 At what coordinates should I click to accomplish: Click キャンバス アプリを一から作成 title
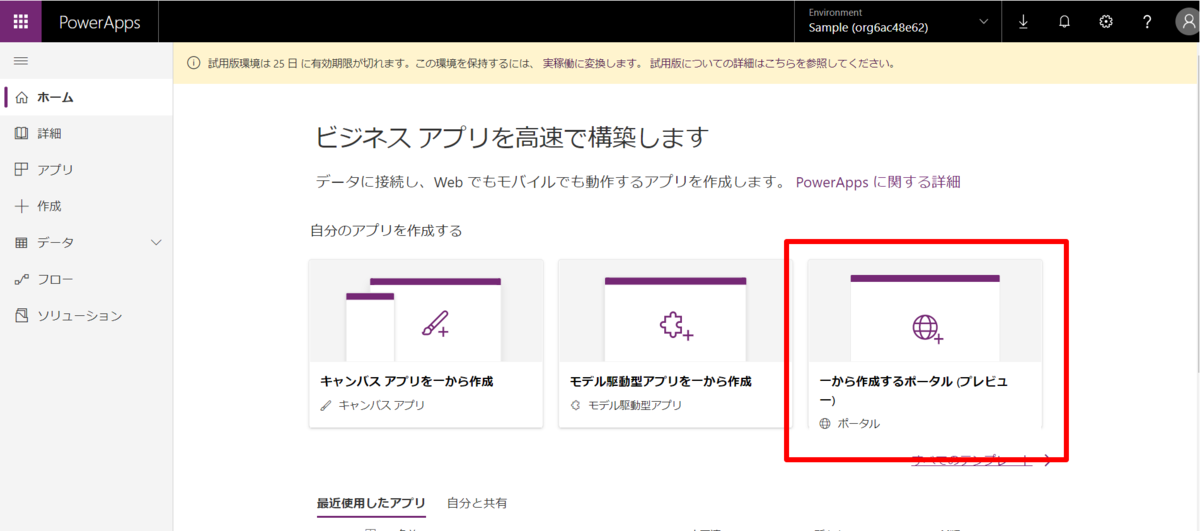407,381
